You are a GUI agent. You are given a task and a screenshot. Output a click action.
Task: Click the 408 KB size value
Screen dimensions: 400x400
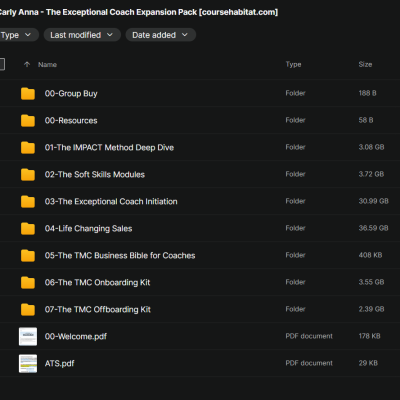coord(370,255)
